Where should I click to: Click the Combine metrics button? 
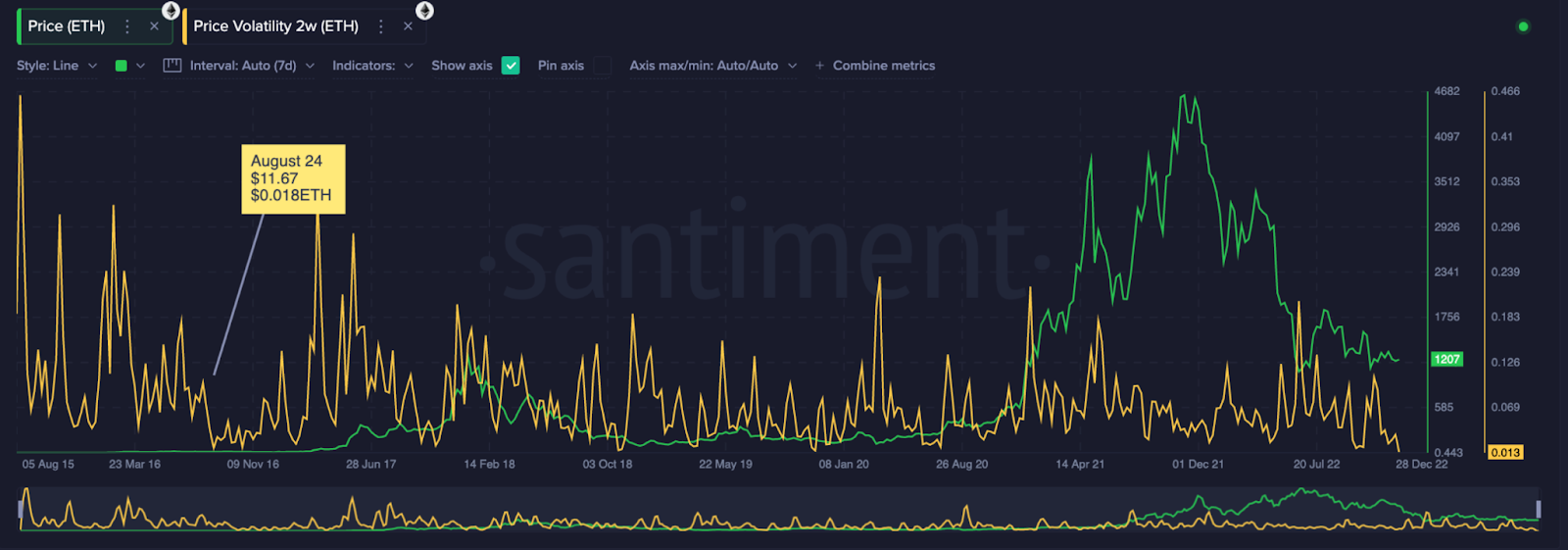(883, 66)
